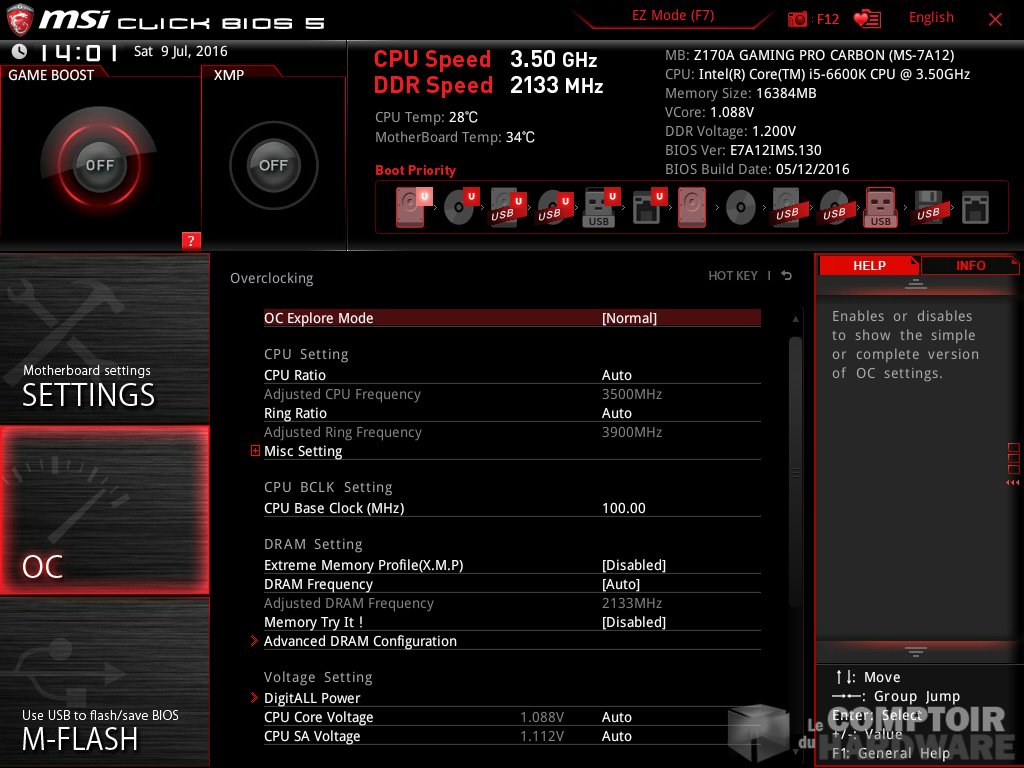Select the Ring Ratio Auto value

(x=616, y=413)
